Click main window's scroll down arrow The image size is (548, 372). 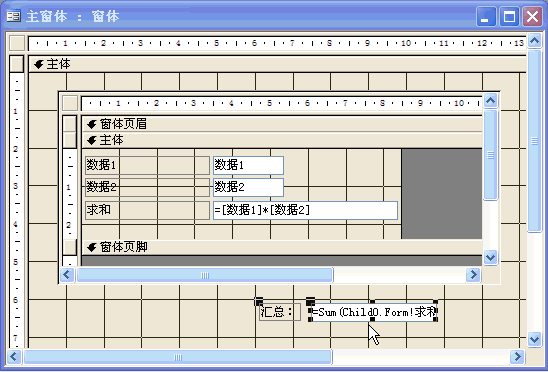(x=534, y=339)
